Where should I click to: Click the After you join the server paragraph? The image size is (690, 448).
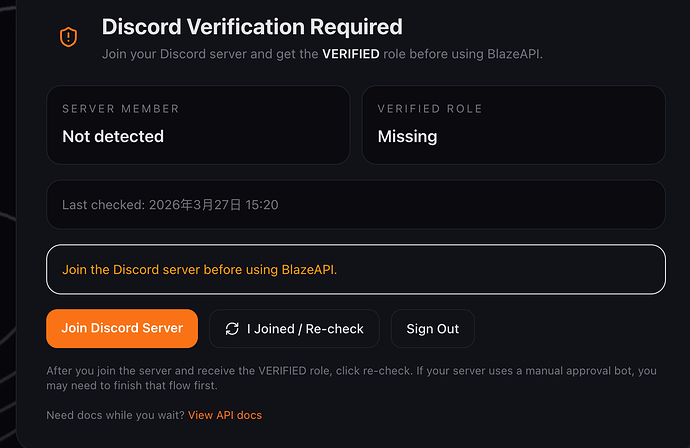pos(350,377)
